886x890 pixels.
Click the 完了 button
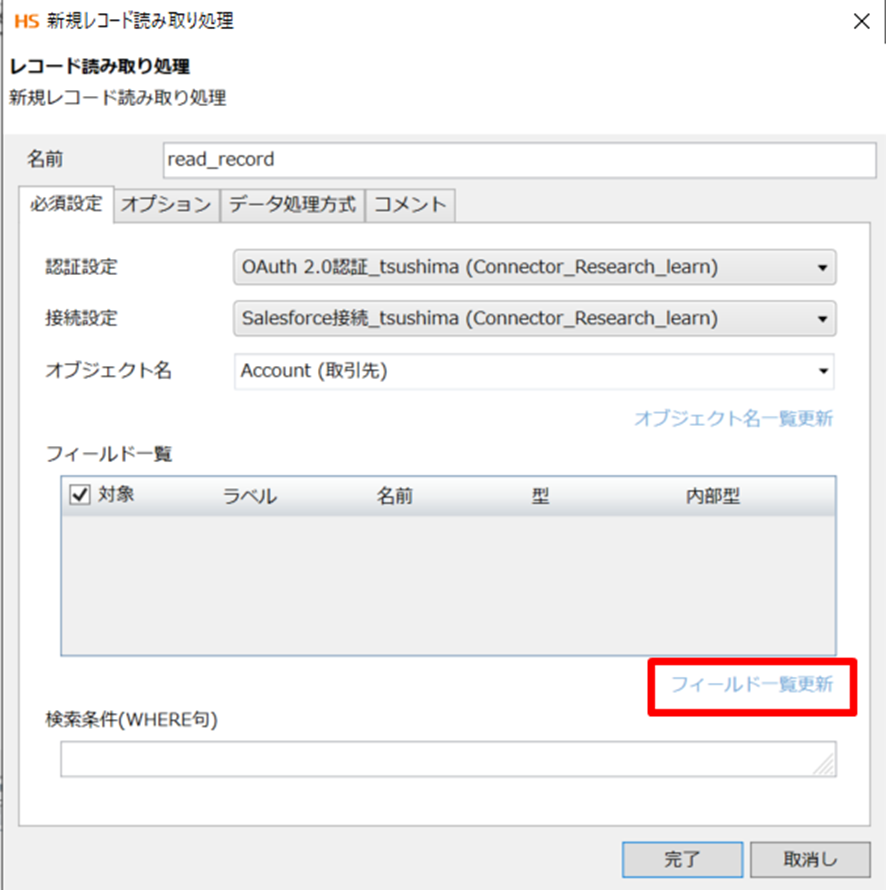(x=682, y=859)
